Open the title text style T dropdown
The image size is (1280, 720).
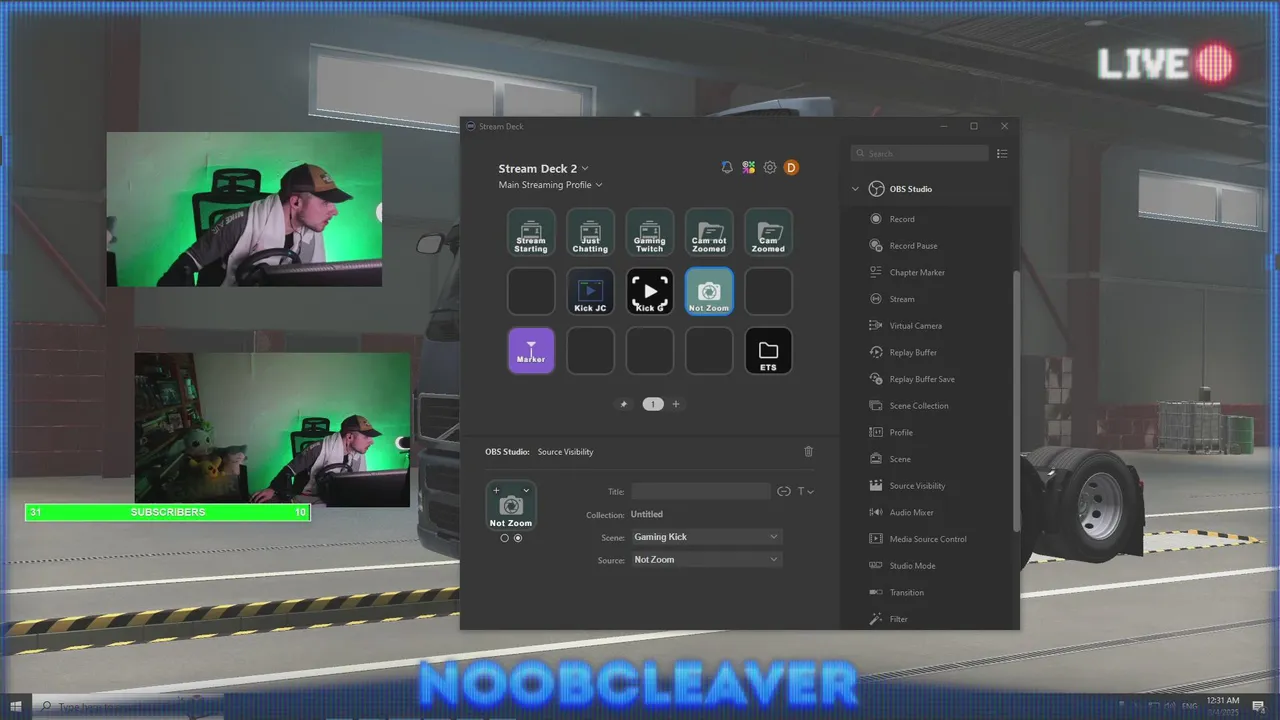pyautogui.click(x=805, y=491)
